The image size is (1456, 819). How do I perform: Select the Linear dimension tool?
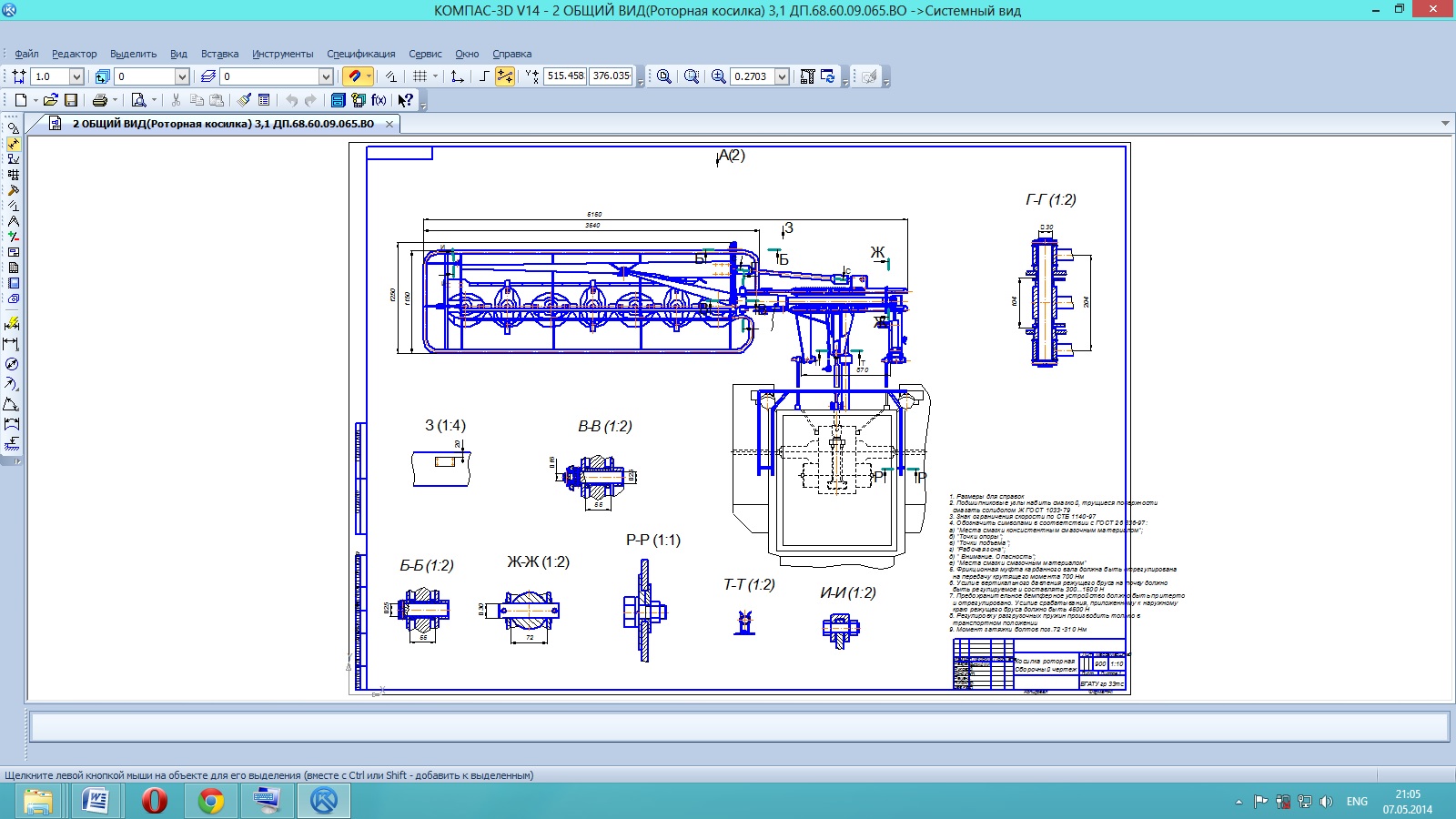pyautogui.click(x=12, y=344)
